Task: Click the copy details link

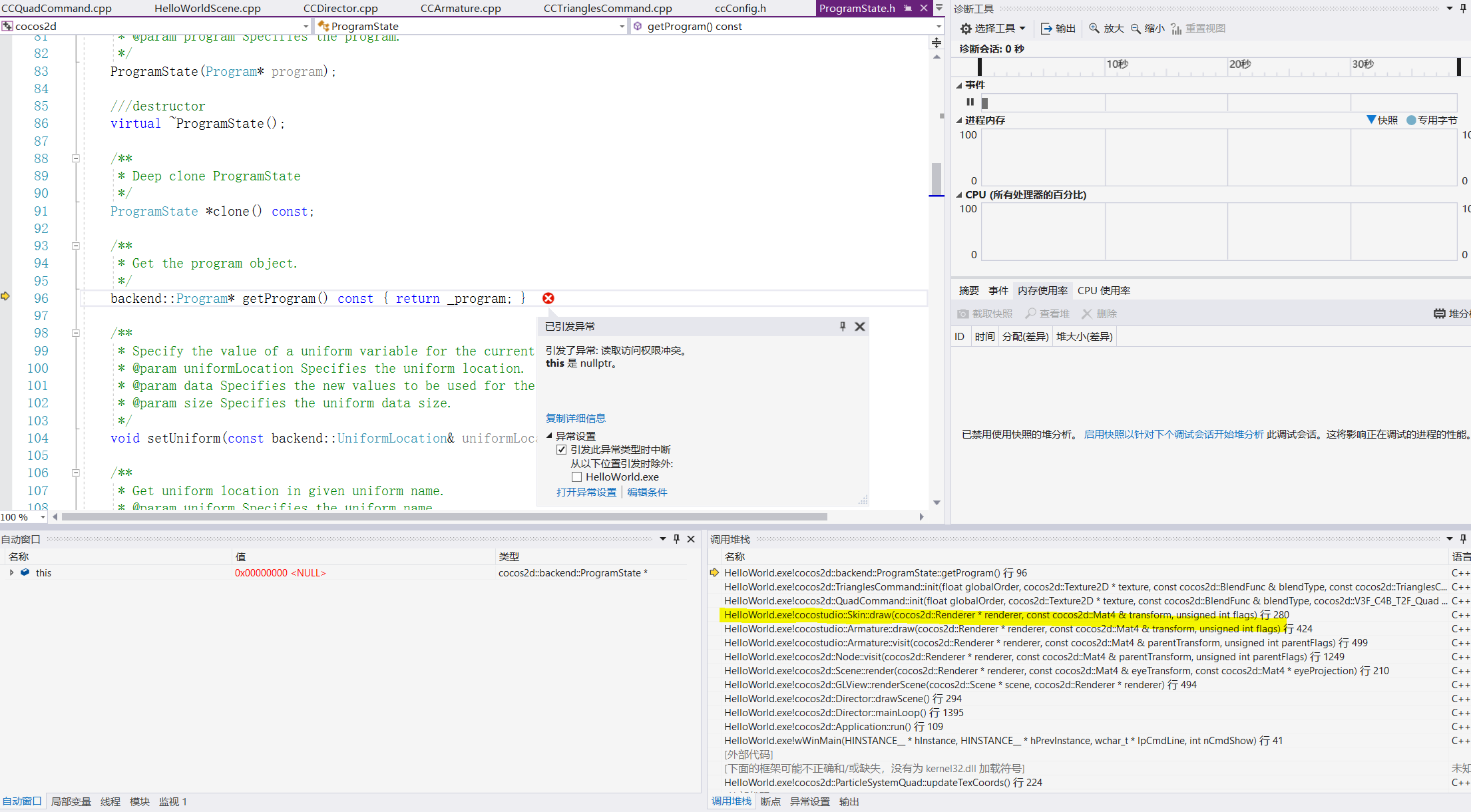Action: 575,418
